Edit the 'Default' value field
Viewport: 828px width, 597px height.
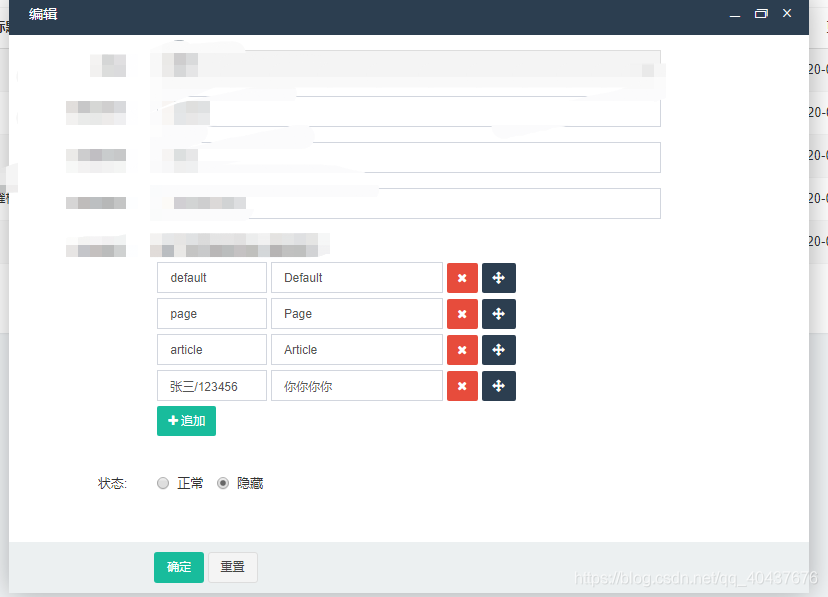pos(357,278)
